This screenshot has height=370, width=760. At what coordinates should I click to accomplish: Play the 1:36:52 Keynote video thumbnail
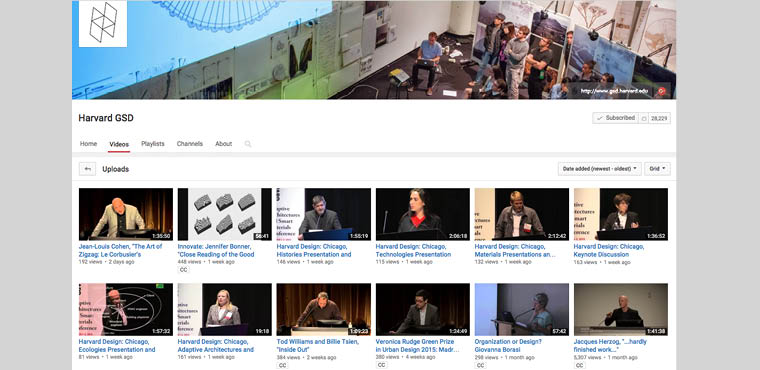tap(621, 214)
